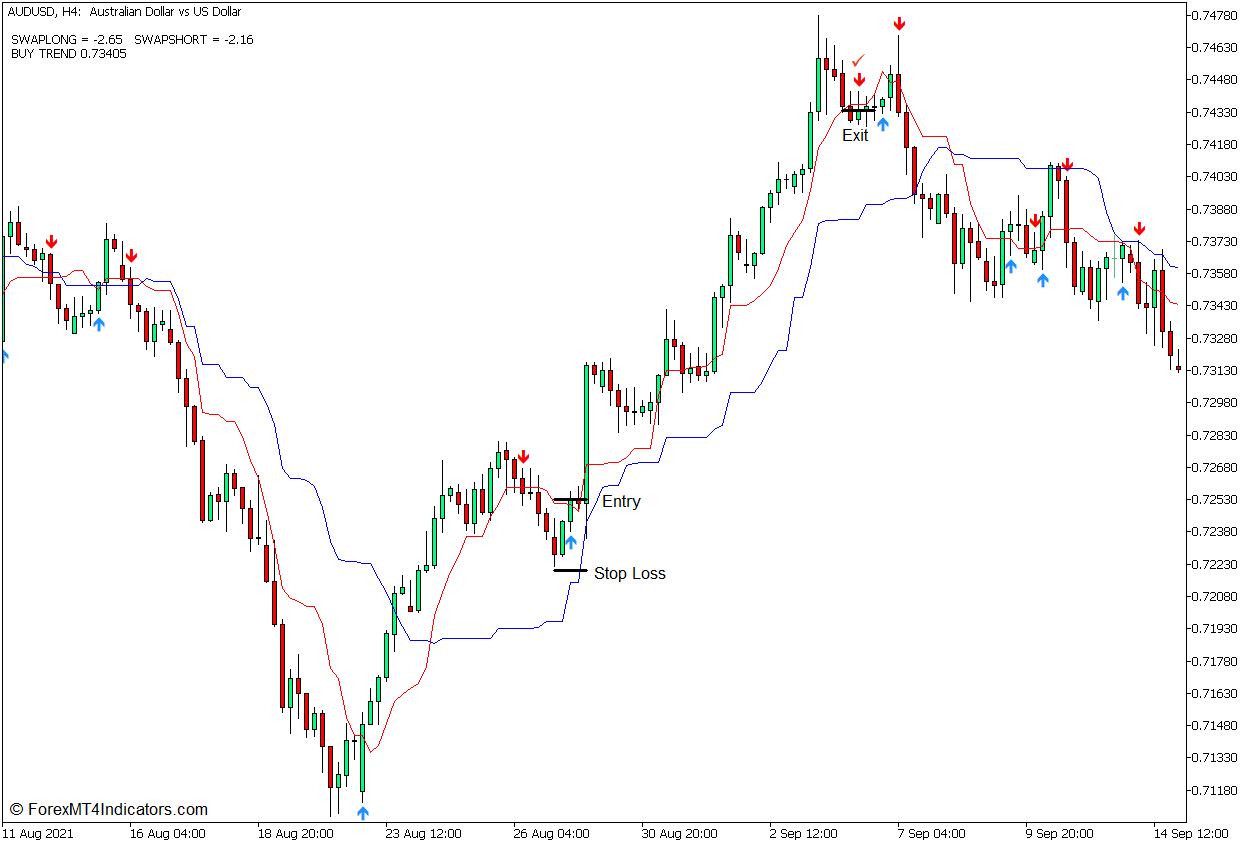The width and height of the screenshot is (1256, 846).
Task: Click the 0.74780 price on the price scale
Action: tap(1212, 15)
